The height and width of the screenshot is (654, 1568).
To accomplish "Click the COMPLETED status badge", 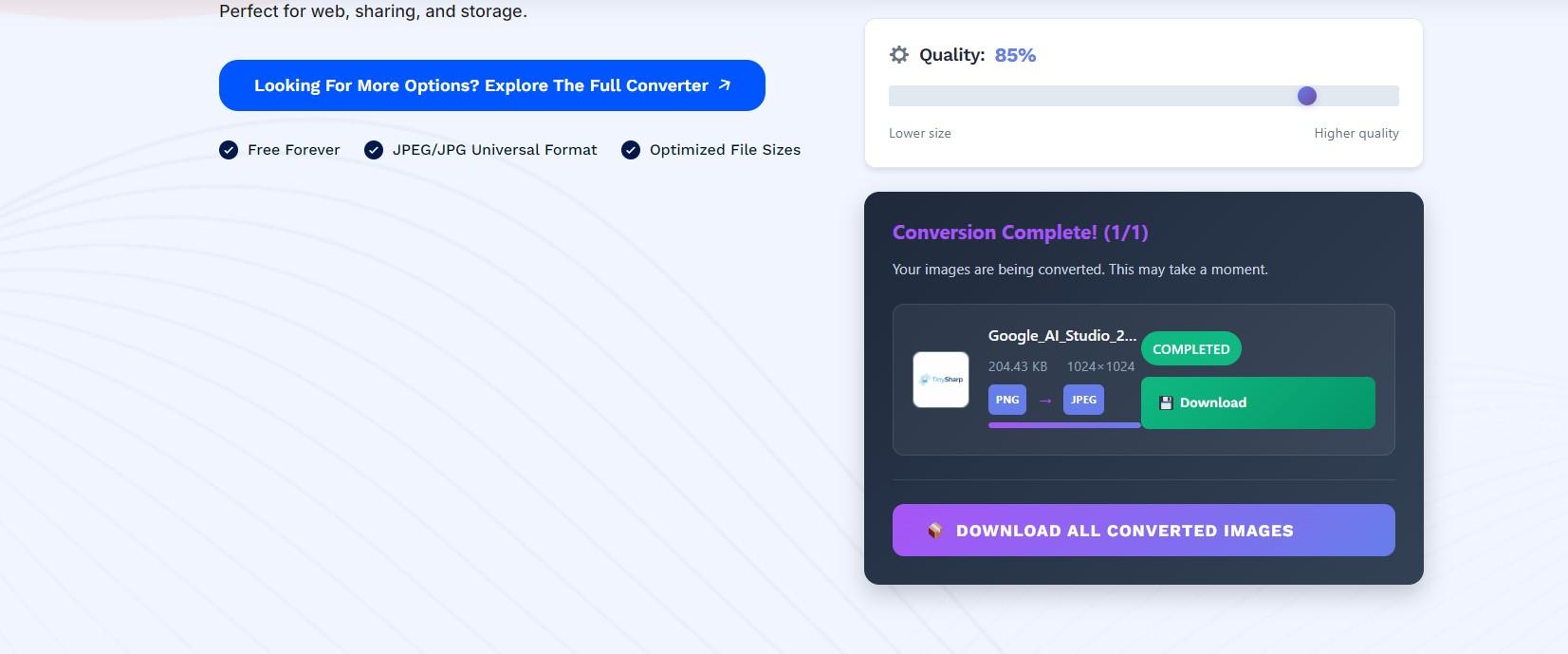I will pos(1190,348).
